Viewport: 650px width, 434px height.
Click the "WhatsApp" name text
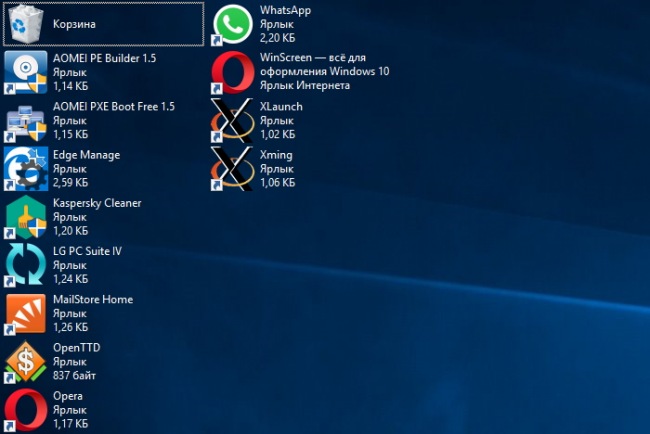[285, 10]
